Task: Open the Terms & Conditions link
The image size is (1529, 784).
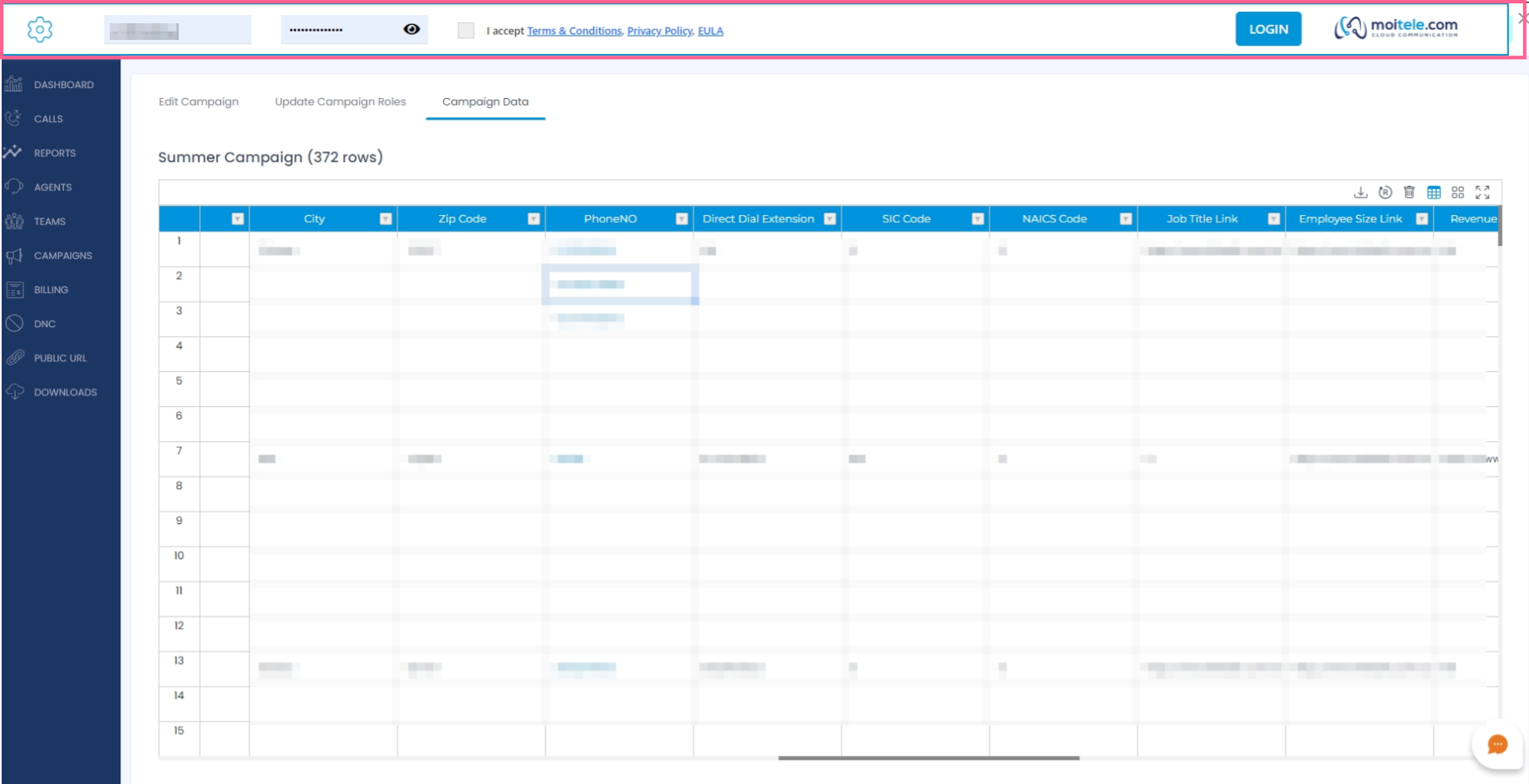Action: 574,31
